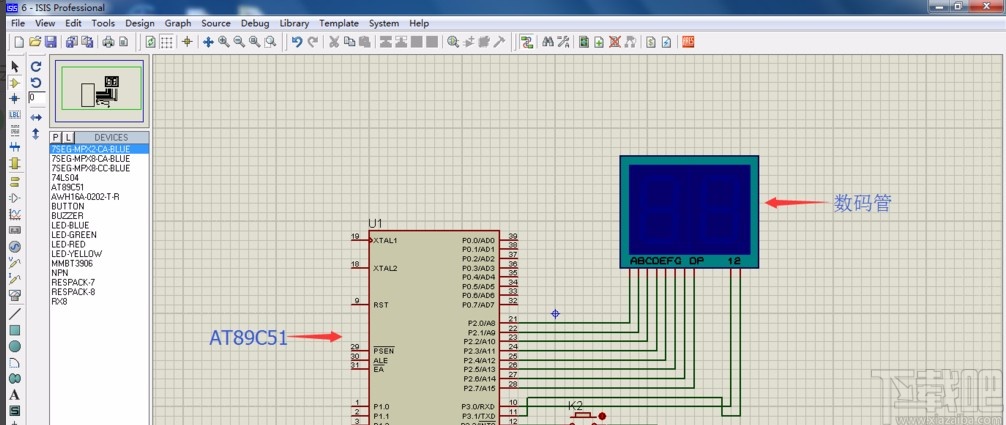This screenshot has height=425, width=1006.
Task: Copy selection to clipboard
Action: click(349, 42)
